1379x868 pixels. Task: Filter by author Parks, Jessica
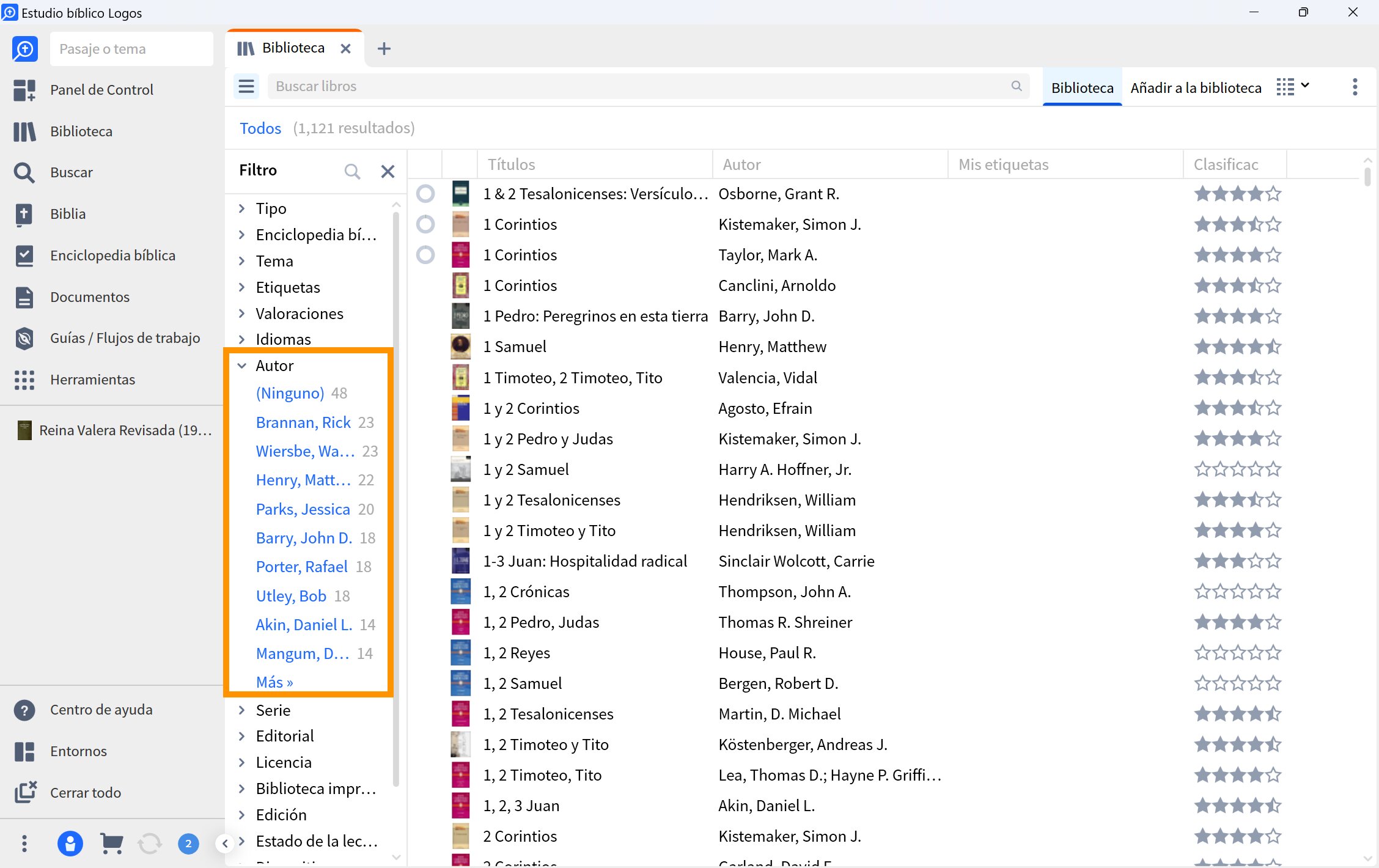[303, 509]
